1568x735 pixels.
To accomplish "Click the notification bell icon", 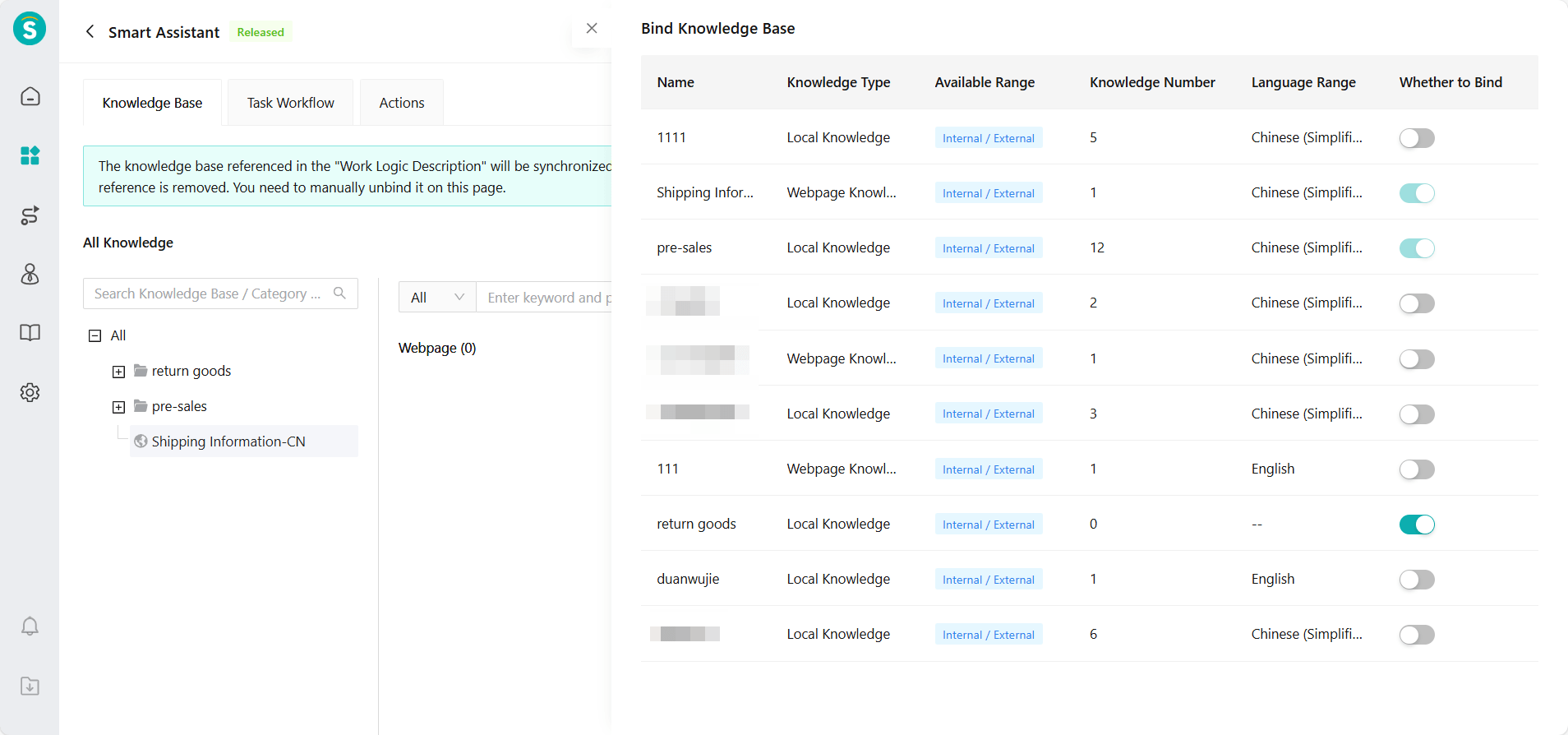I will (30, 626).
